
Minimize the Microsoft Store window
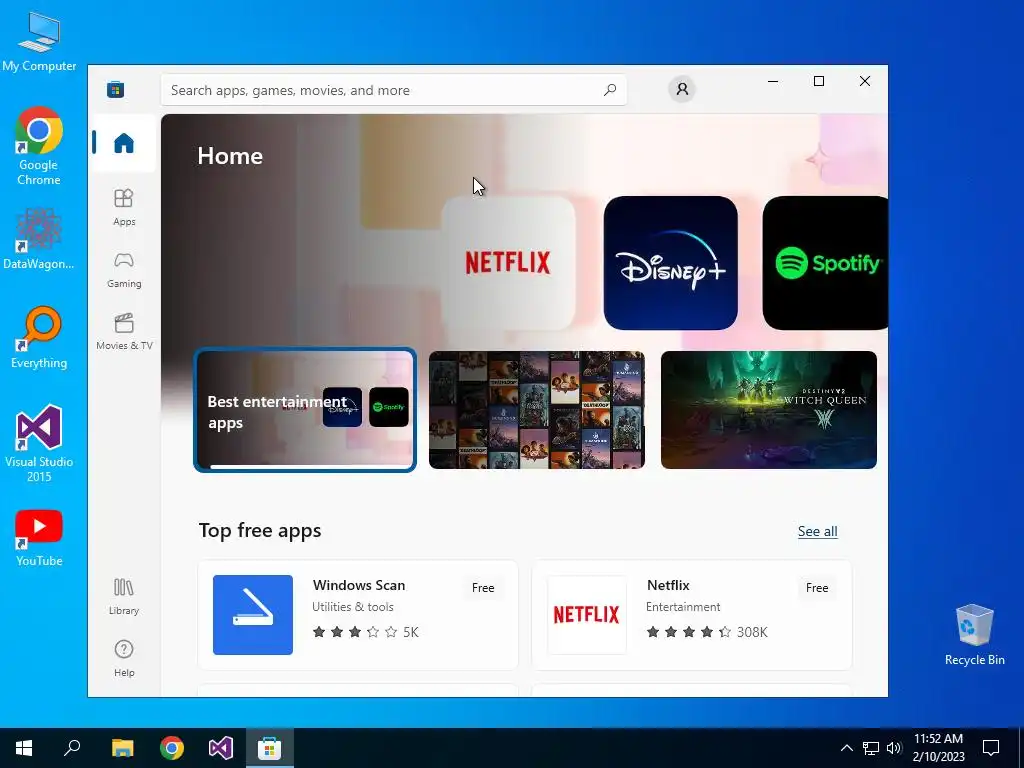click(773, 81)
